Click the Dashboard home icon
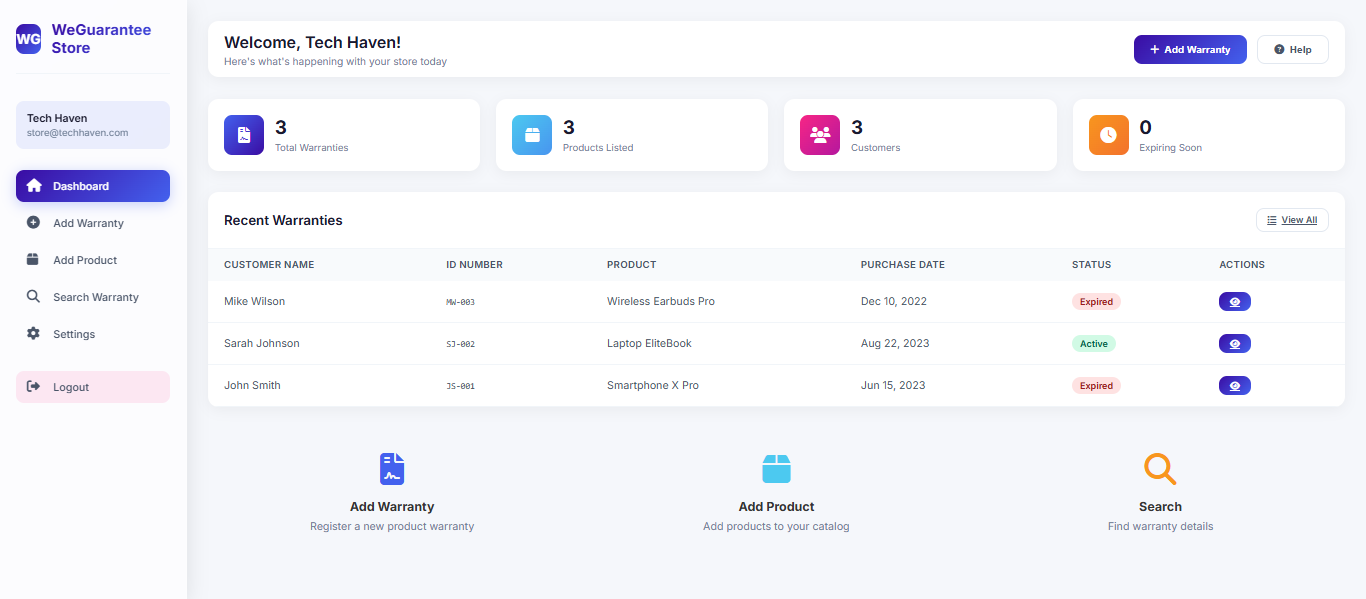 point(34,186)
